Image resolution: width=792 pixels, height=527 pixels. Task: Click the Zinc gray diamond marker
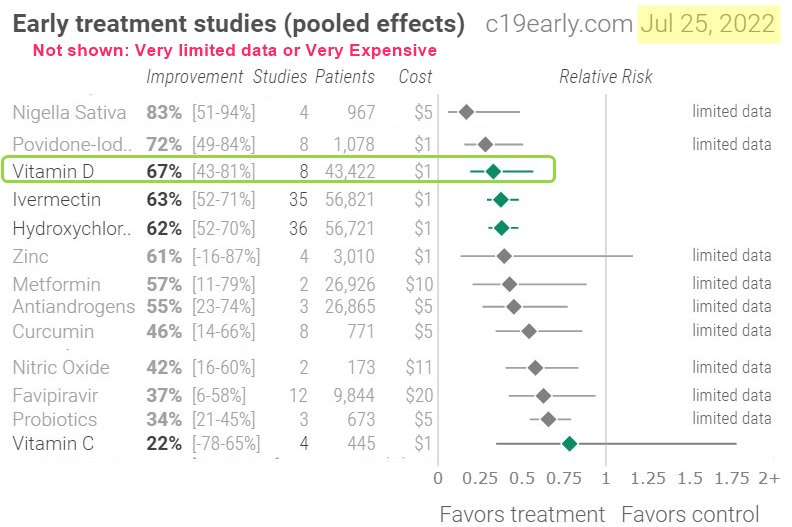coord(504,257)
